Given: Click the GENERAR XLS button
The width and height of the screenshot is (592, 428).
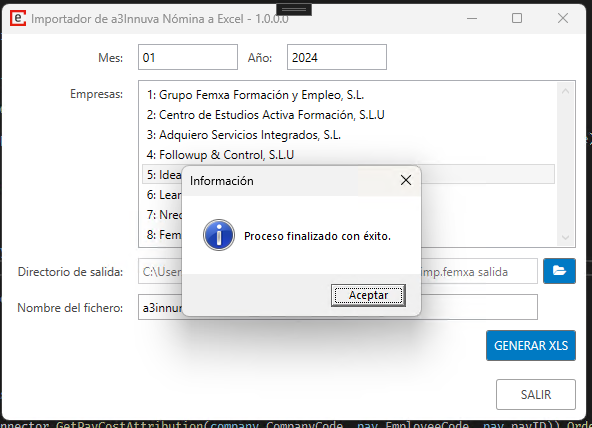Looking at the screenshot, I should 531,345.
